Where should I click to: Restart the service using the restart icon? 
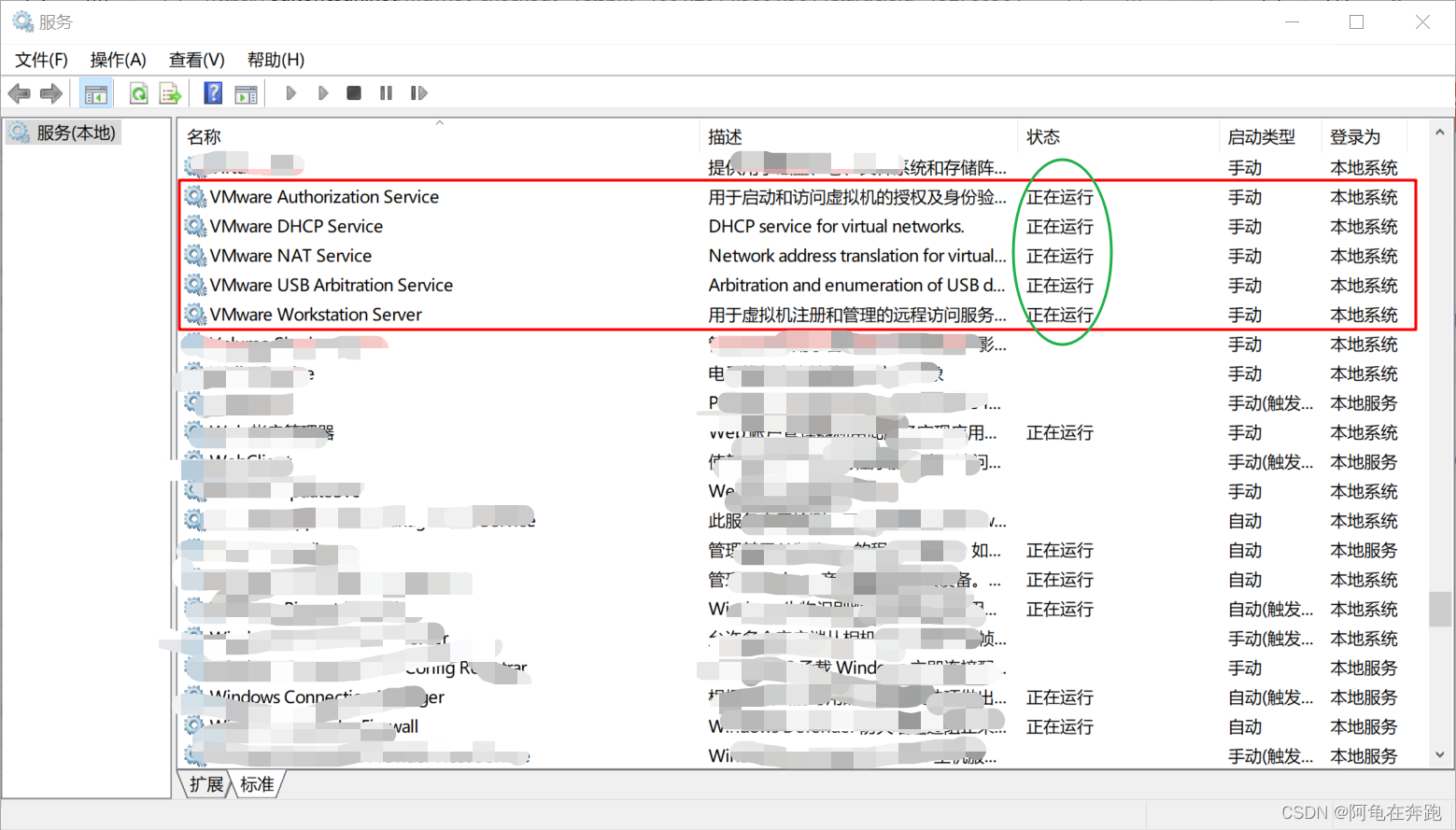click(x=417, y=92)
